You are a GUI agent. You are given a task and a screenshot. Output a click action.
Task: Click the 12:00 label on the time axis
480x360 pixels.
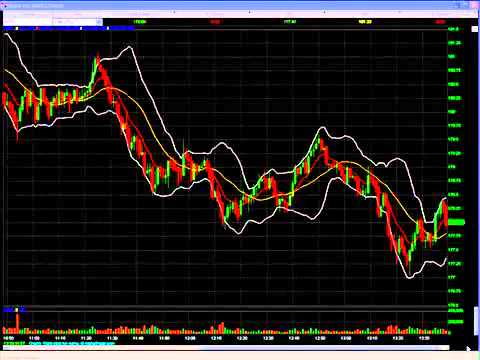point(190,338)
